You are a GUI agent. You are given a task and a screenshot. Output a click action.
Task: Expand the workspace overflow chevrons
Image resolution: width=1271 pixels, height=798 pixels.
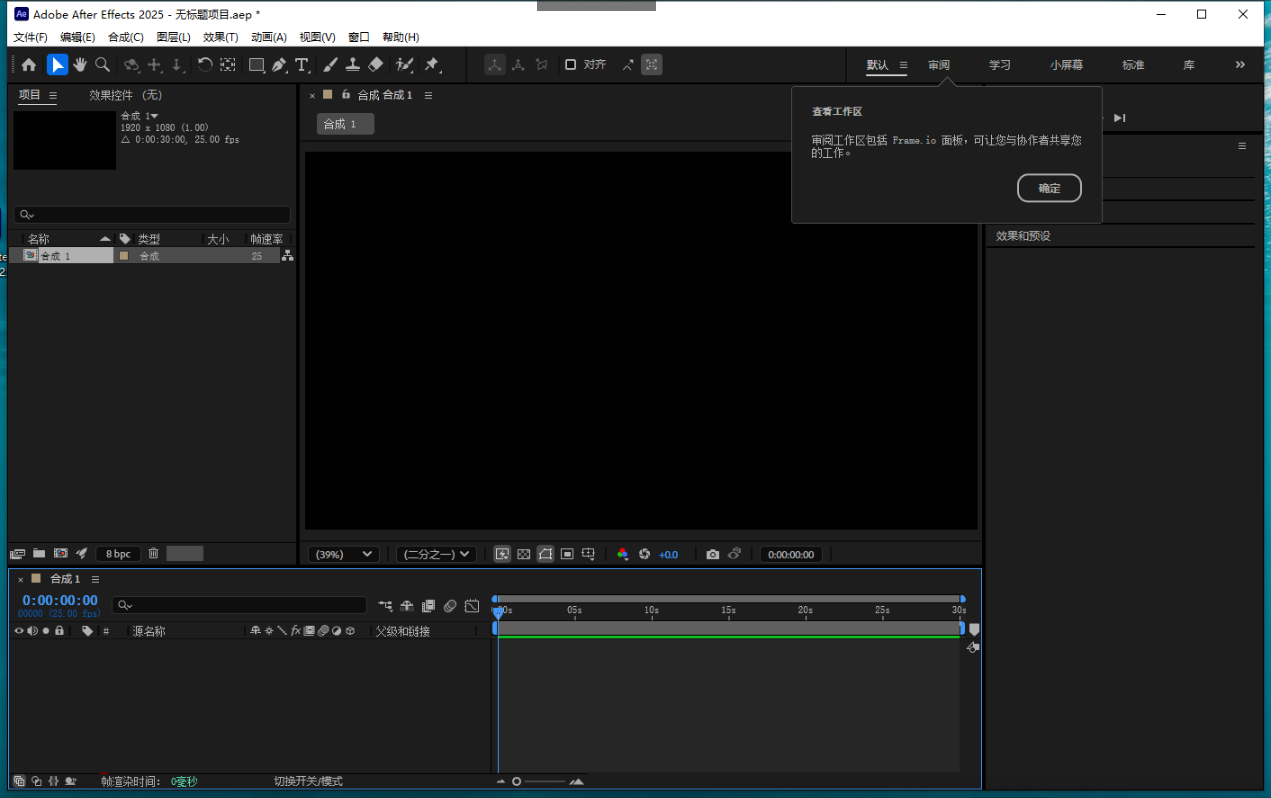coord(1240,65)
